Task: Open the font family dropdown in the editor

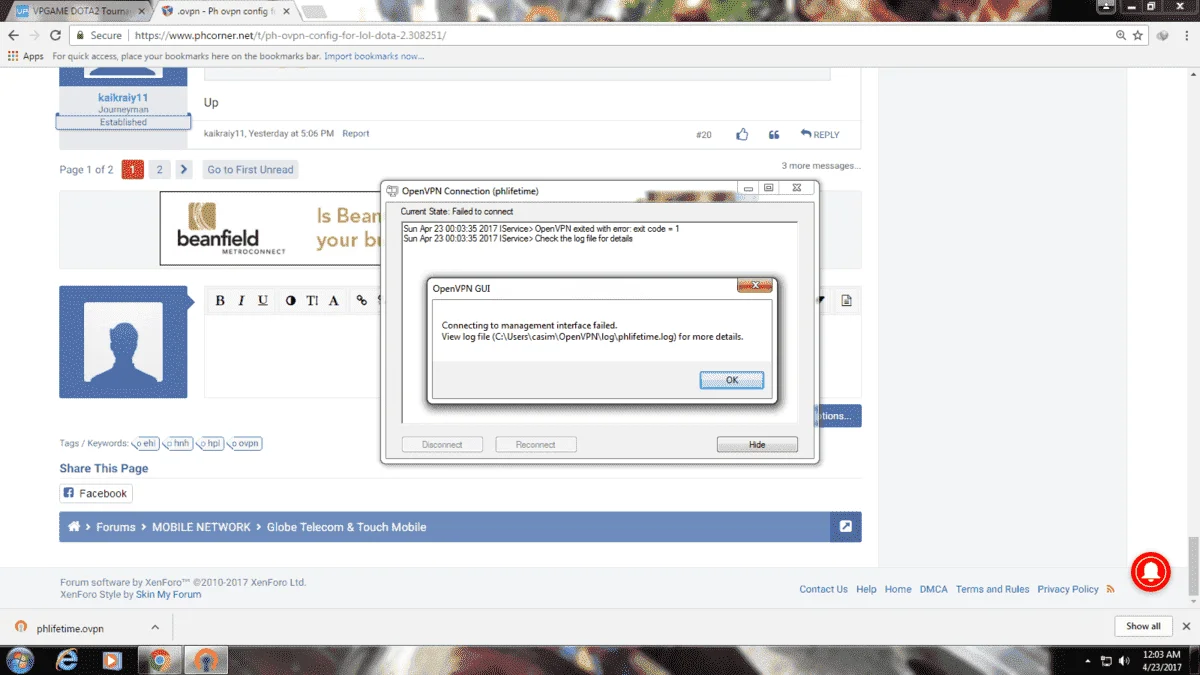Action: [334, 300]
